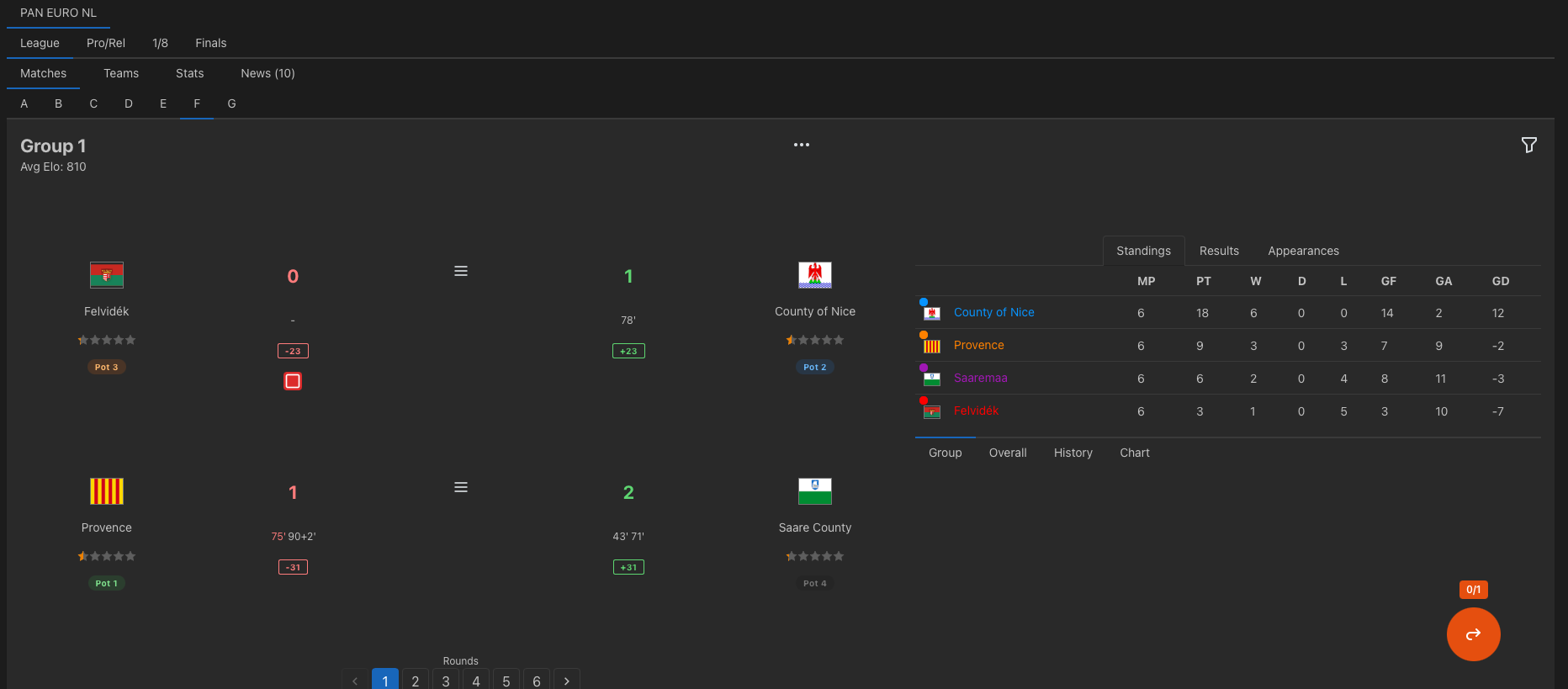Go to next rounds page arrow
The width and height of the screenshot is (1568, 689).
(x=567, y=681)
